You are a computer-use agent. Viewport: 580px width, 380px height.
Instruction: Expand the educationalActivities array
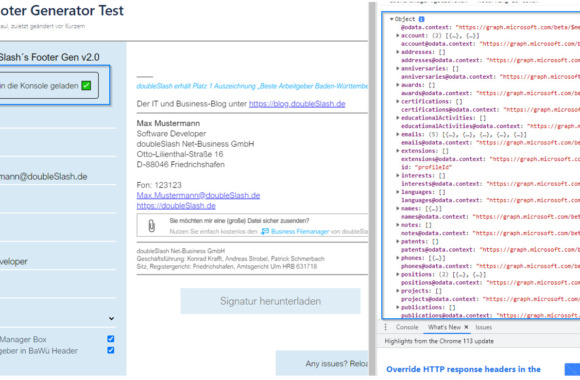click(398, 118)
